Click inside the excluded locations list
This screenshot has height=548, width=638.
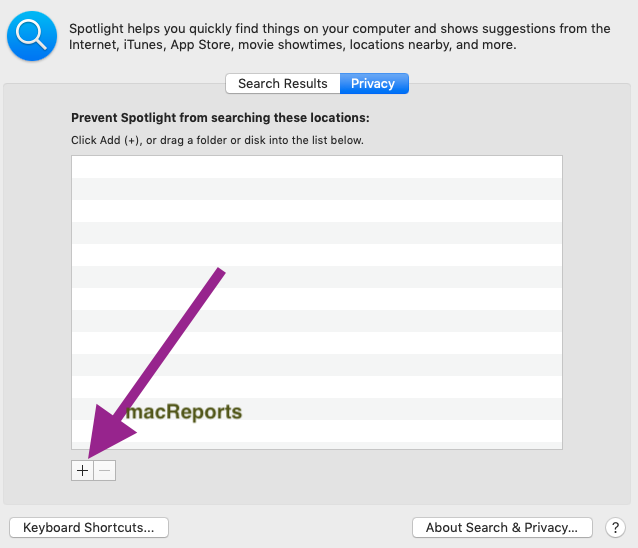click(x=317, y=302)
